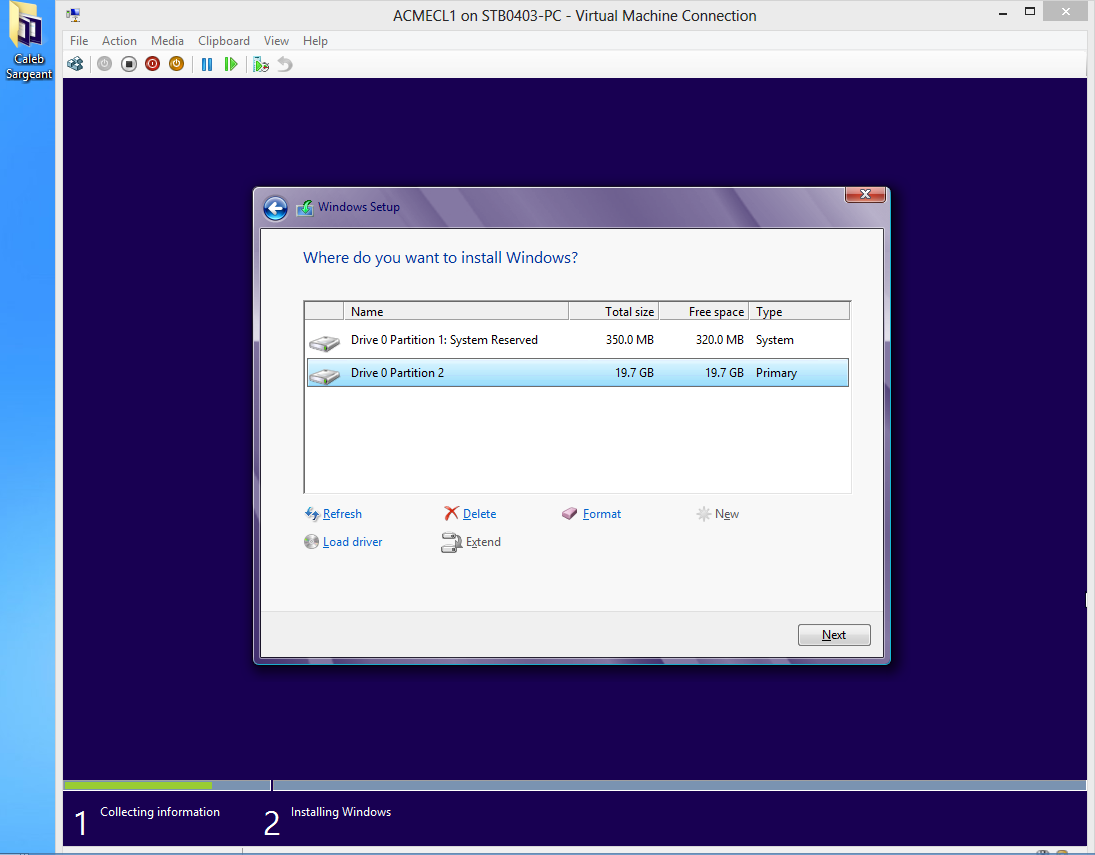Minimize the Virtual Machine Connection window
This screenshot has width=1095, height=855.
click(1003, 13)
